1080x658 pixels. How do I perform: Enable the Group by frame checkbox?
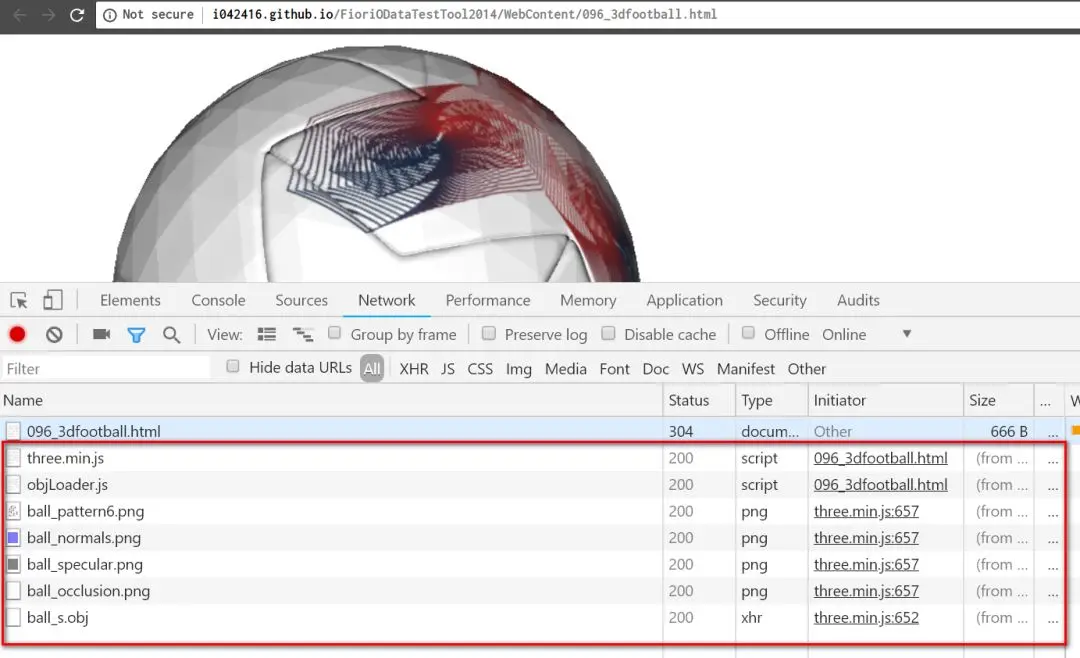click(334, 333)
